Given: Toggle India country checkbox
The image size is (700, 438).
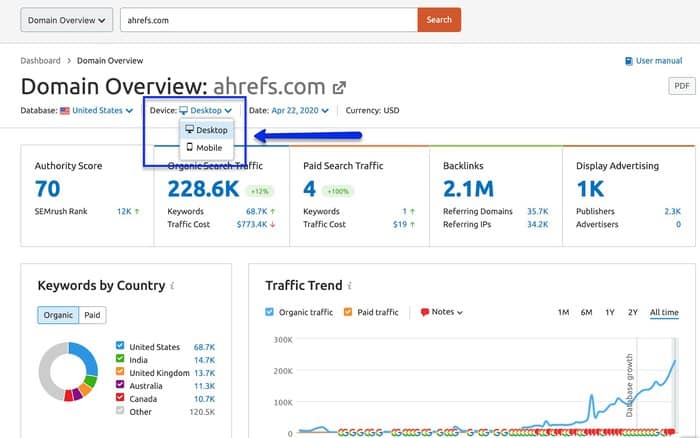Looking at the screenshot, I should [120, 358].
